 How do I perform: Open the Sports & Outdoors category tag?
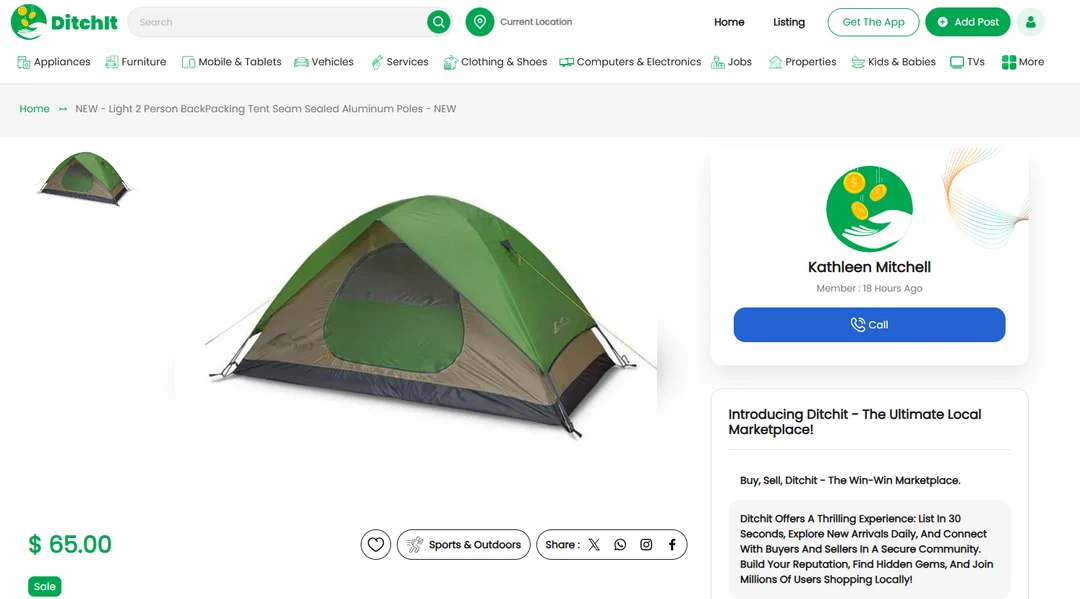point(463,544)
